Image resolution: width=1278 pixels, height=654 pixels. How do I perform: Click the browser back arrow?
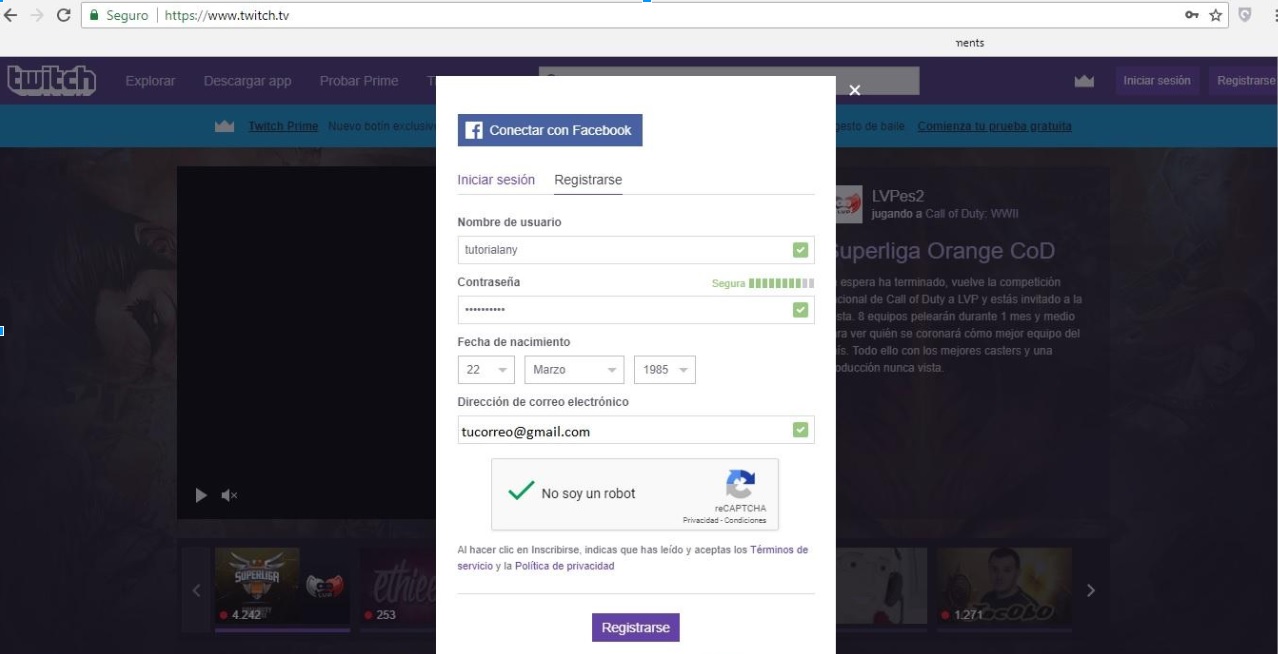point(11,15)
